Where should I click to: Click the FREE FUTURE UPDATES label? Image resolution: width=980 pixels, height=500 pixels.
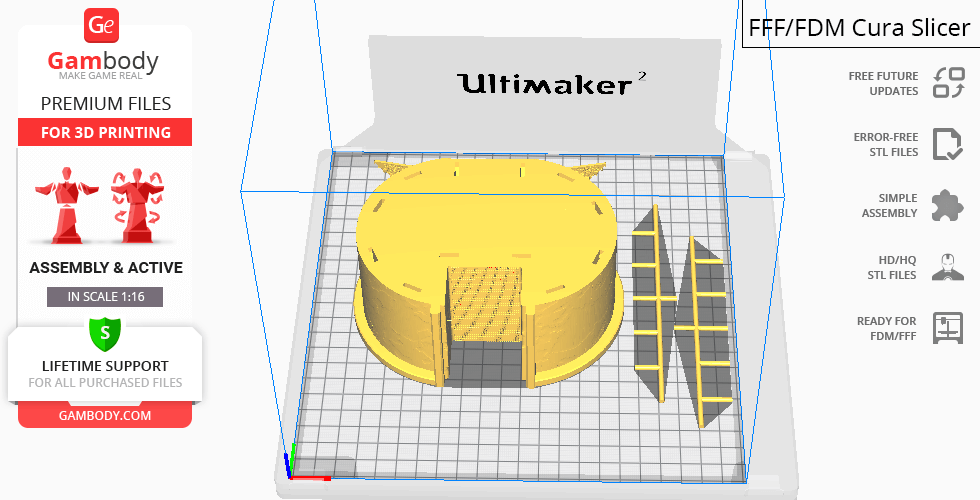(883, 84)
